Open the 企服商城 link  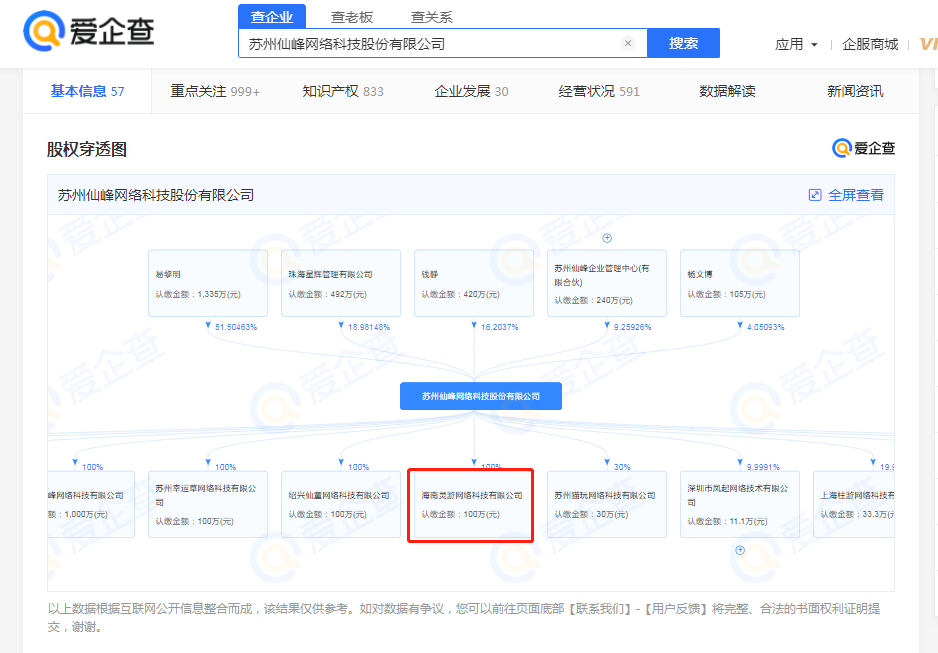[870, 44]
